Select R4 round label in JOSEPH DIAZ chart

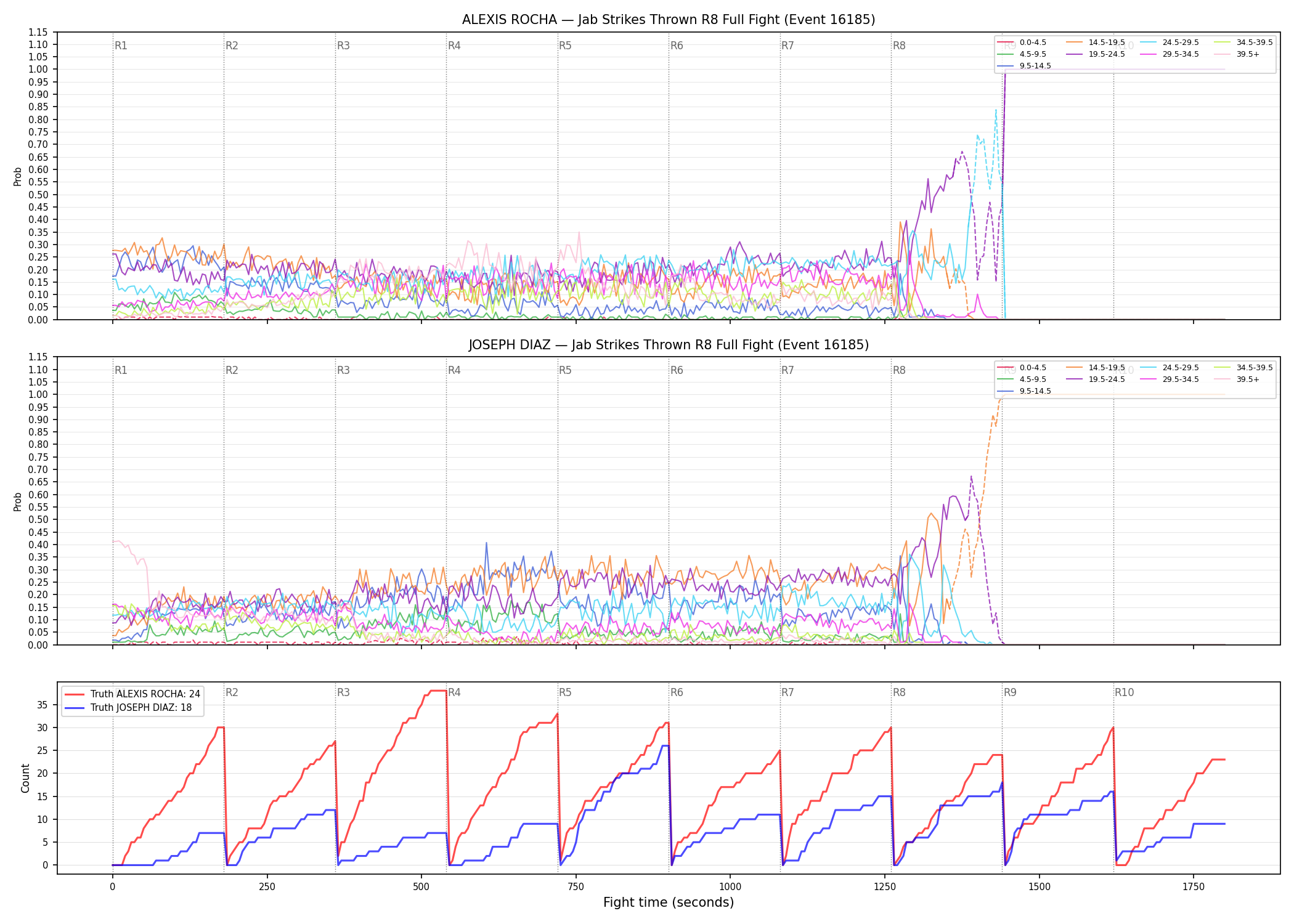[x=454, y=370]
